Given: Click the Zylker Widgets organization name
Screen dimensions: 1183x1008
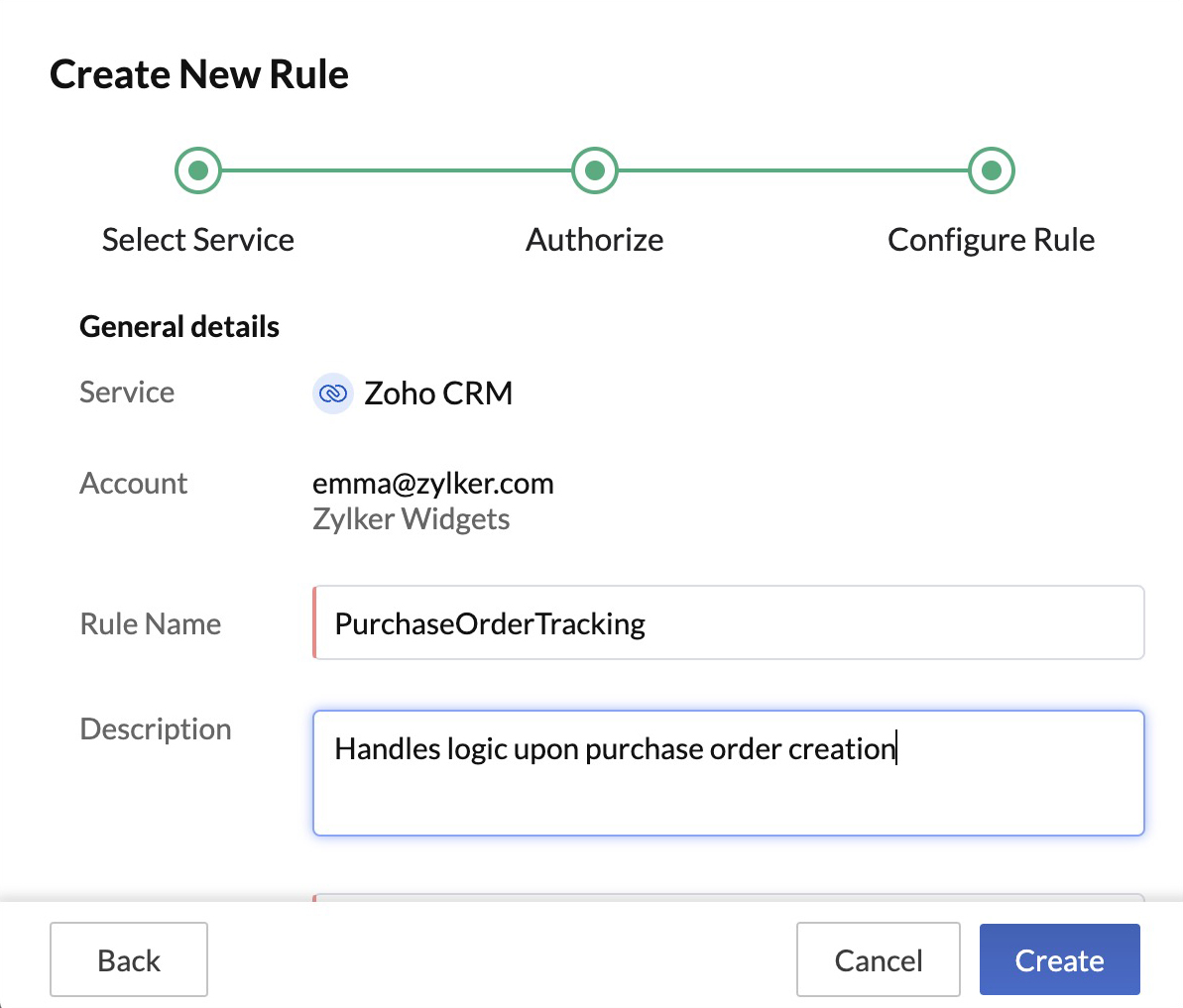Looking at the screenshot, I should (411, 518).
